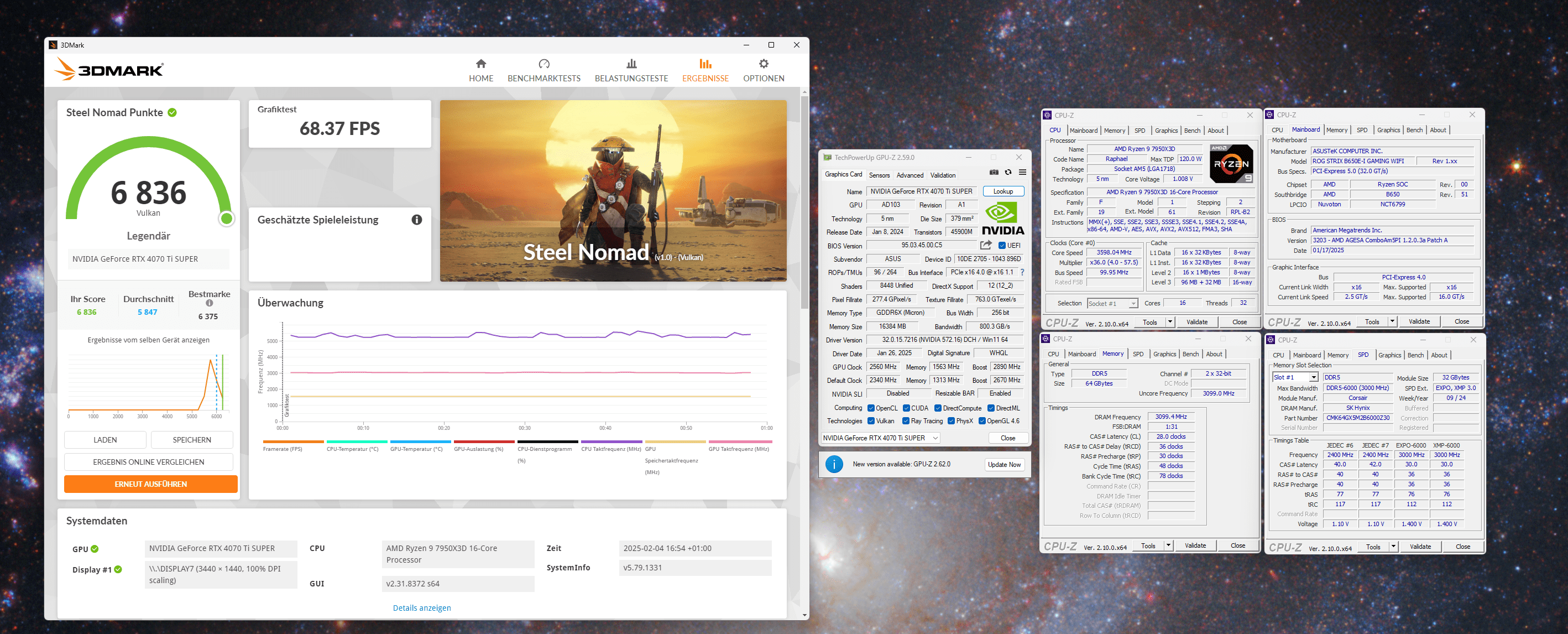
Task: Open the Geschätzte Spieleleistung info icon
Action: 416,220
